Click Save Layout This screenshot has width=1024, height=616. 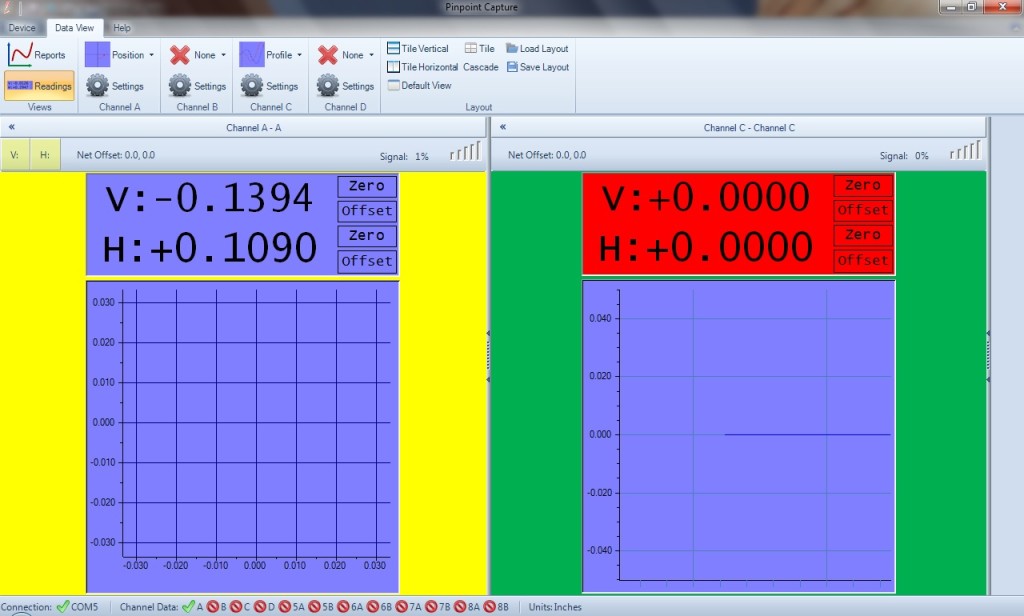[x=537, y=67]
